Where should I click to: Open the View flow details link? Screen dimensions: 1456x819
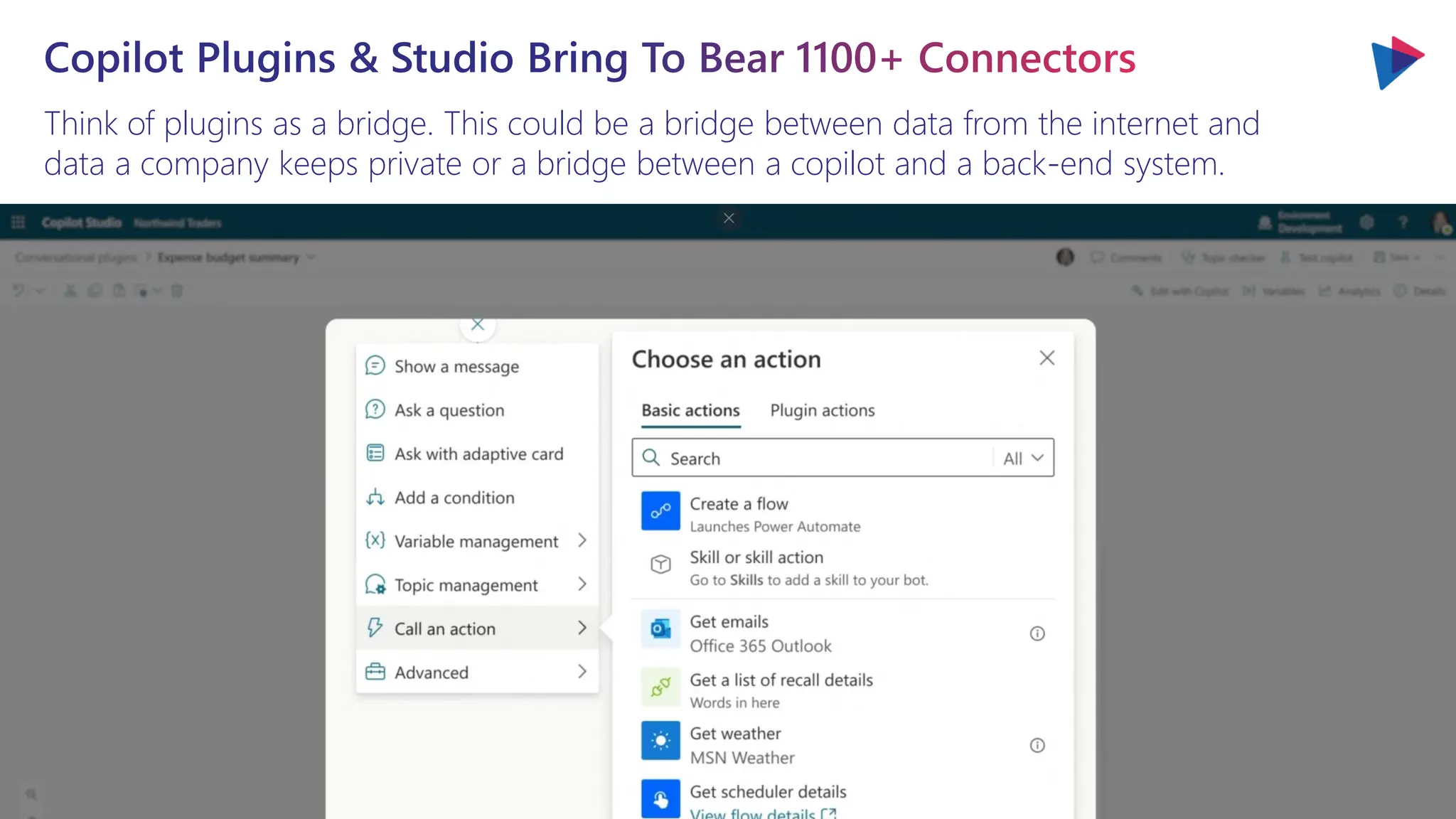point(763,813)
